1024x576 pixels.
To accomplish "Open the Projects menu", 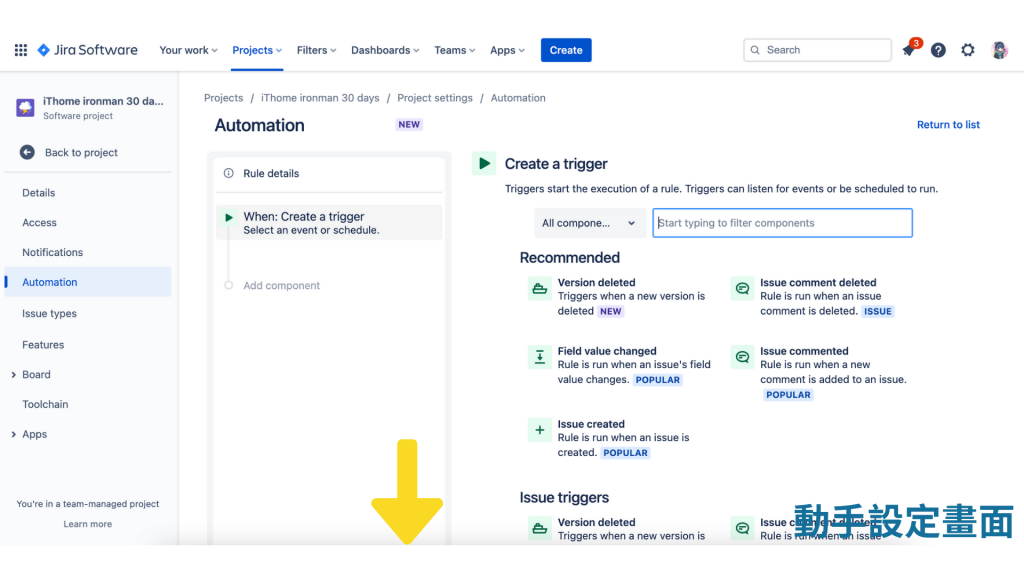I will 257,50.
